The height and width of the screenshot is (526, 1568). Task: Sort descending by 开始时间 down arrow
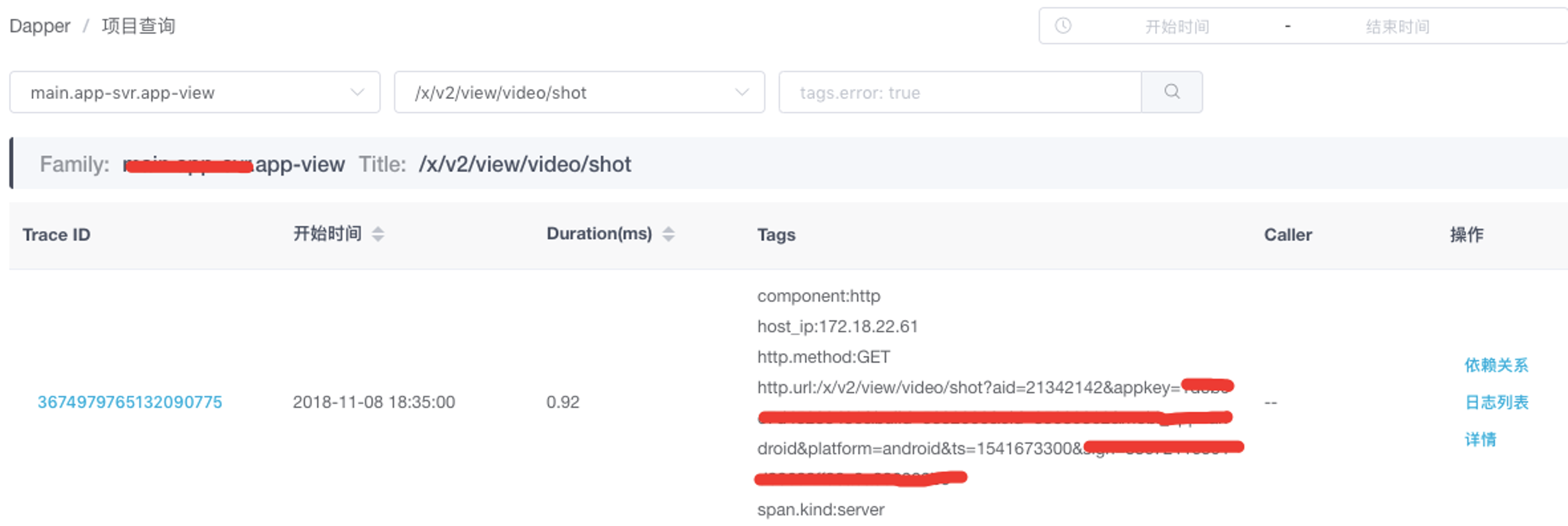(378, 239)
